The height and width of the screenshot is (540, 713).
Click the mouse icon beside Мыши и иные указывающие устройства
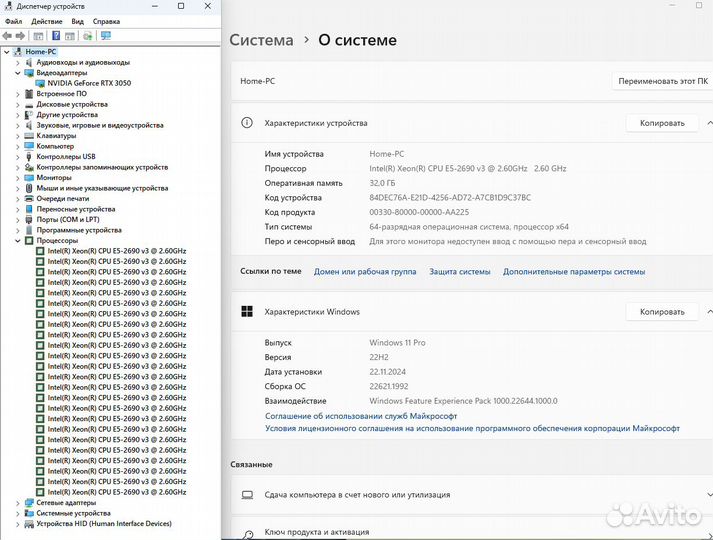29,188
